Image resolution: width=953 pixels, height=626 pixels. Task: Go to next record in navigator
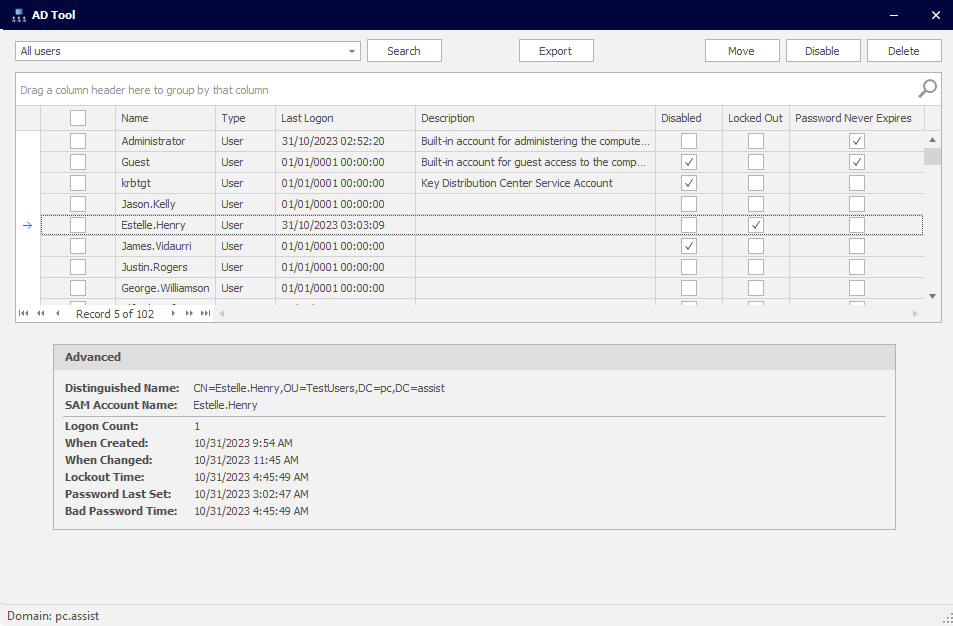[x=173, y=314]
